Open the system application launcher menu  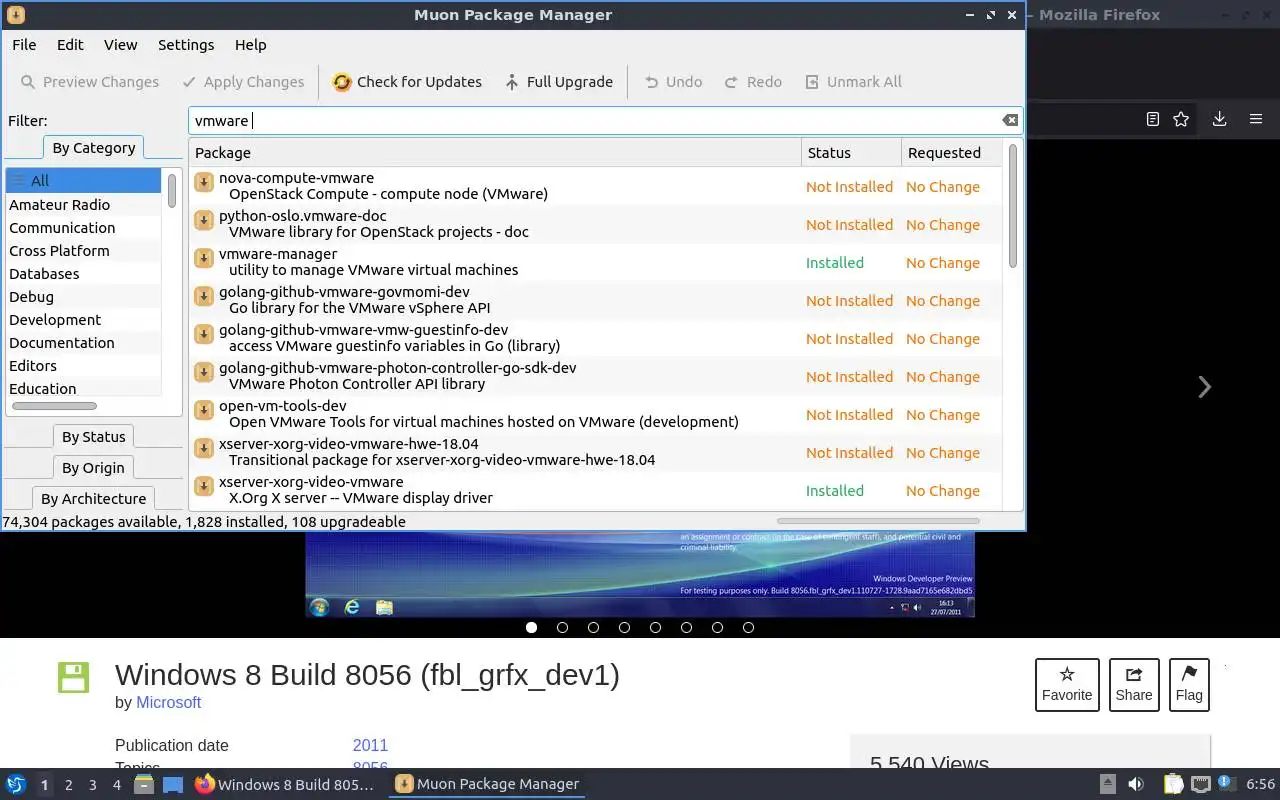[x=15, y=785]
